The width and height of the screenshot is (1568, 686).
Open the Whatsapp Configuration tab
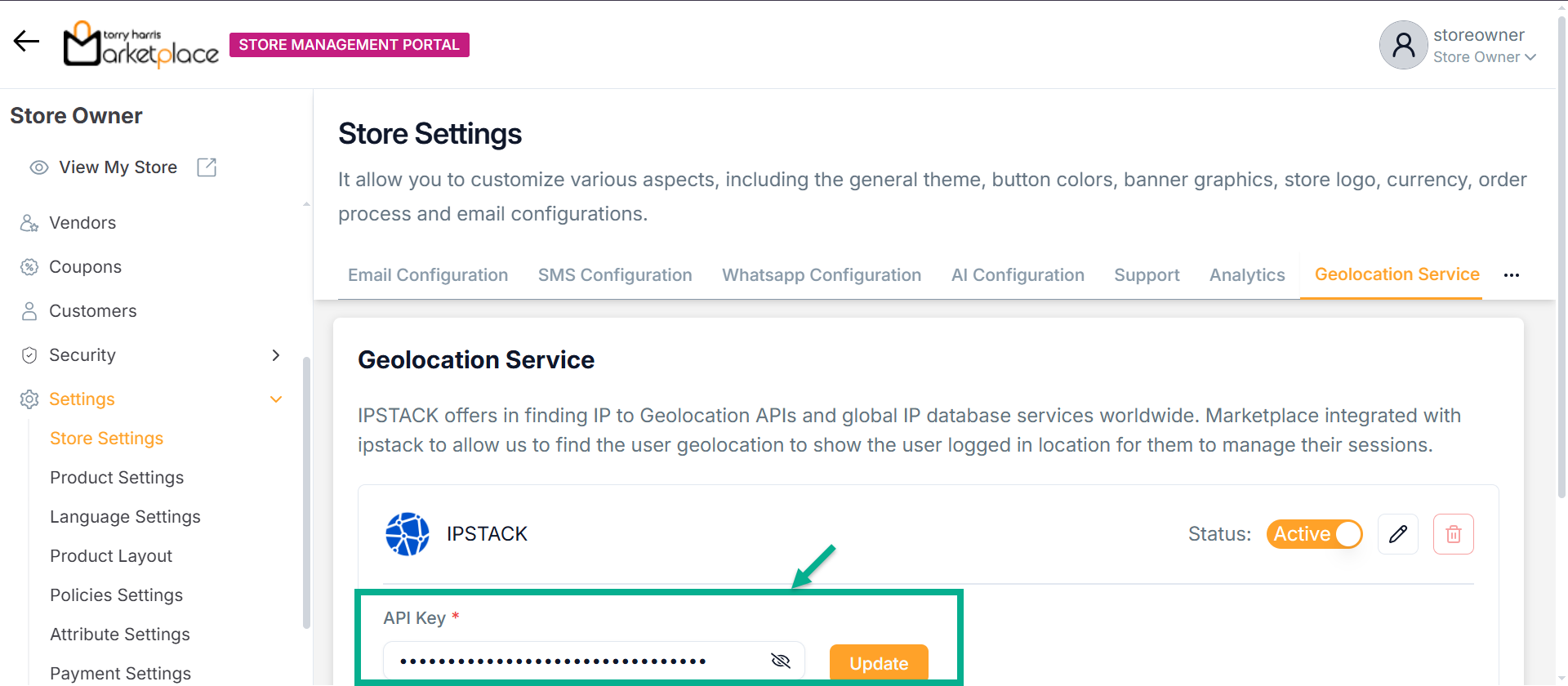(x=821, y=275)
